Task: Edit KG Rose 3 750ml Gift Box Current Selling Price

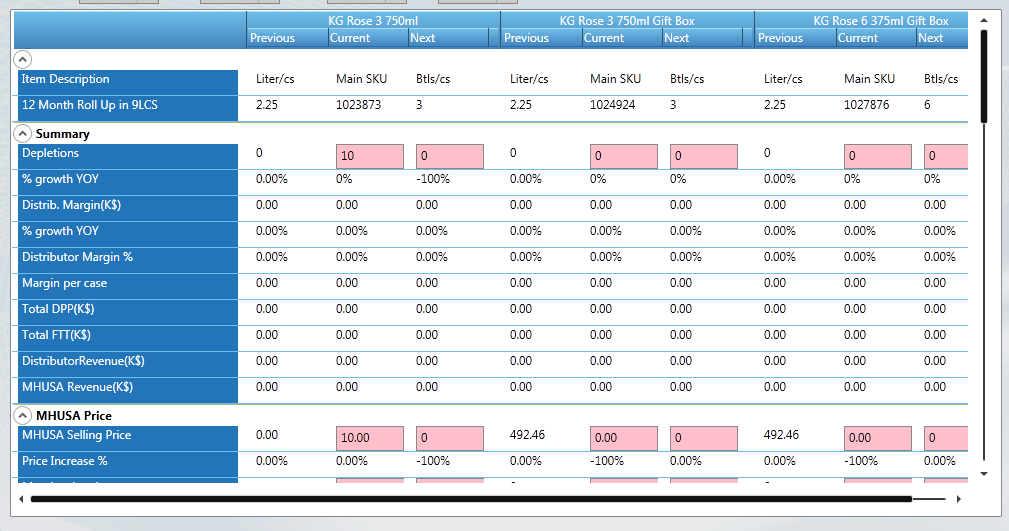Action: pos(624,438)
